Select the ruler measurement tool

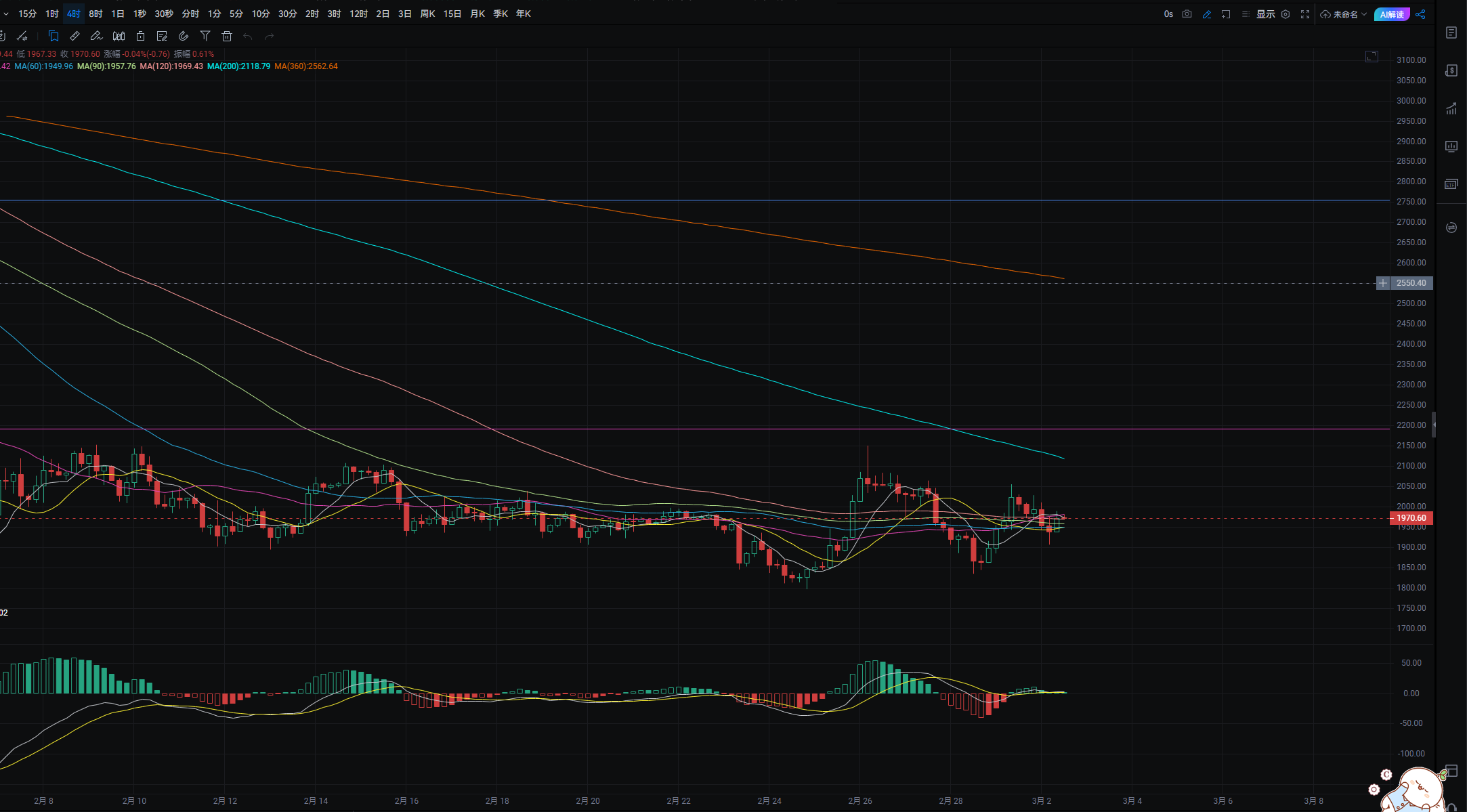point(75,36)
